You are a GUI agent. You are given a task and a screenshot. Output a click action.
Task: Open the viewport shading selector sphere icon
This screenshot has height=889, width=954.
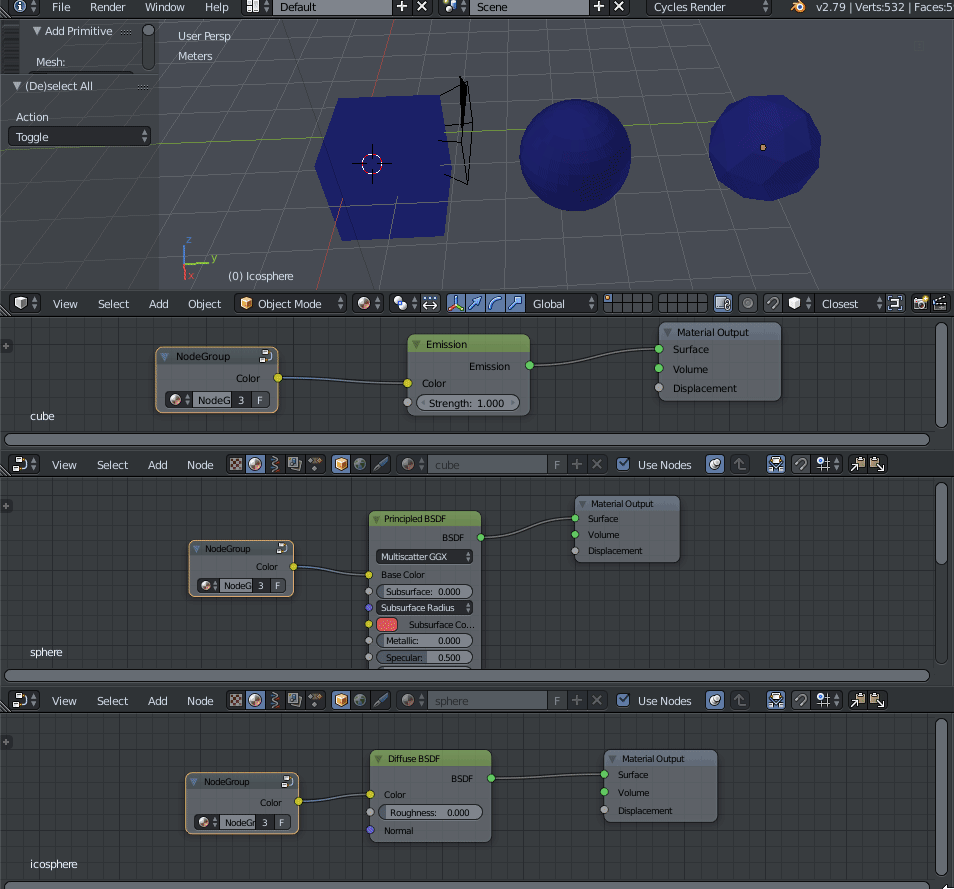[x=369, y=303]
